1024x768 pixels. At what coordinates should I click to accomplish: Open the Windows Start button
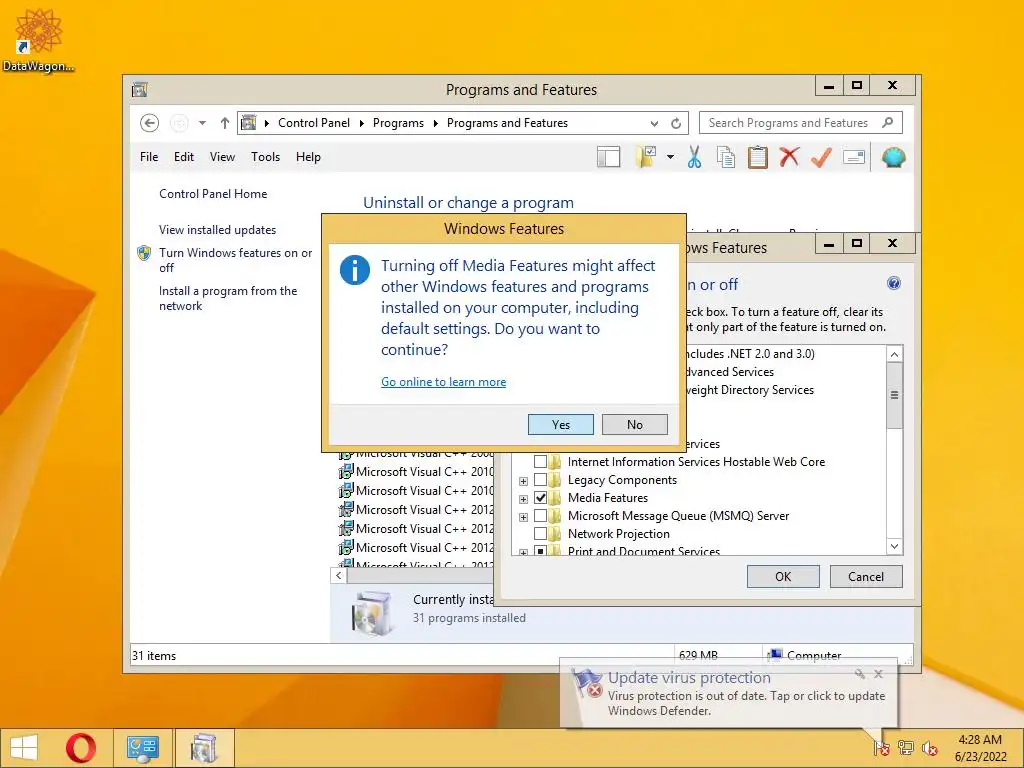(24, 748)
